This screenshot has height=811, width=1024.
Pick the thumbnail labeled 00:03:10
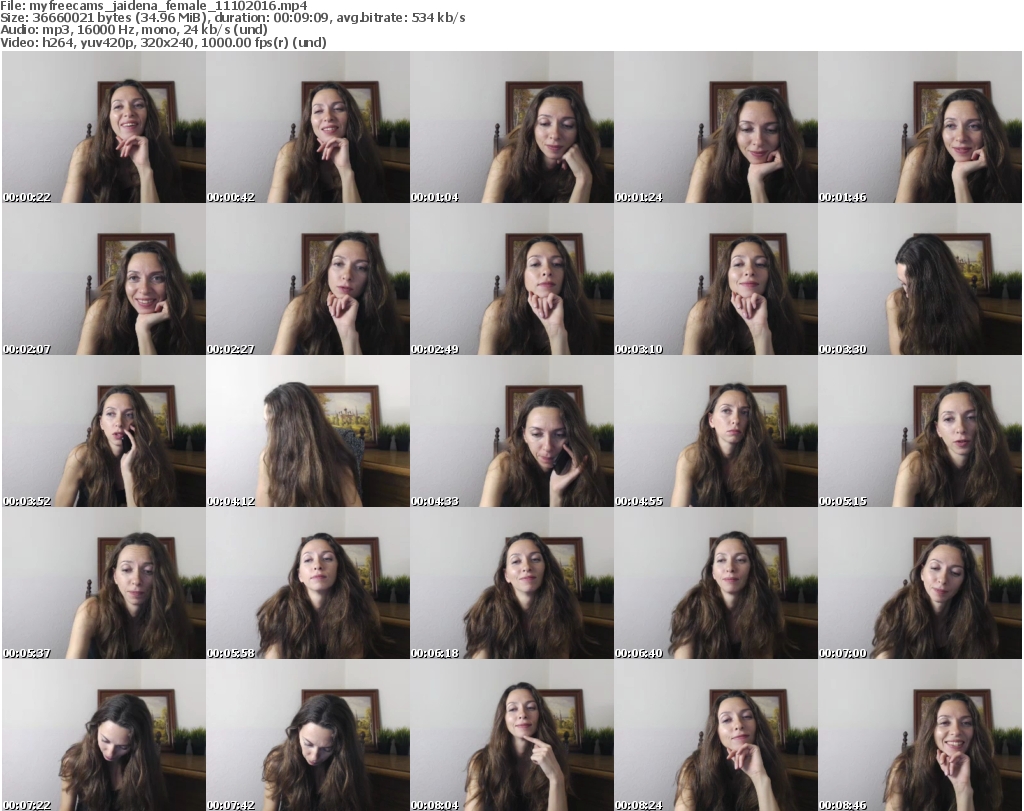tap(716, 279)
